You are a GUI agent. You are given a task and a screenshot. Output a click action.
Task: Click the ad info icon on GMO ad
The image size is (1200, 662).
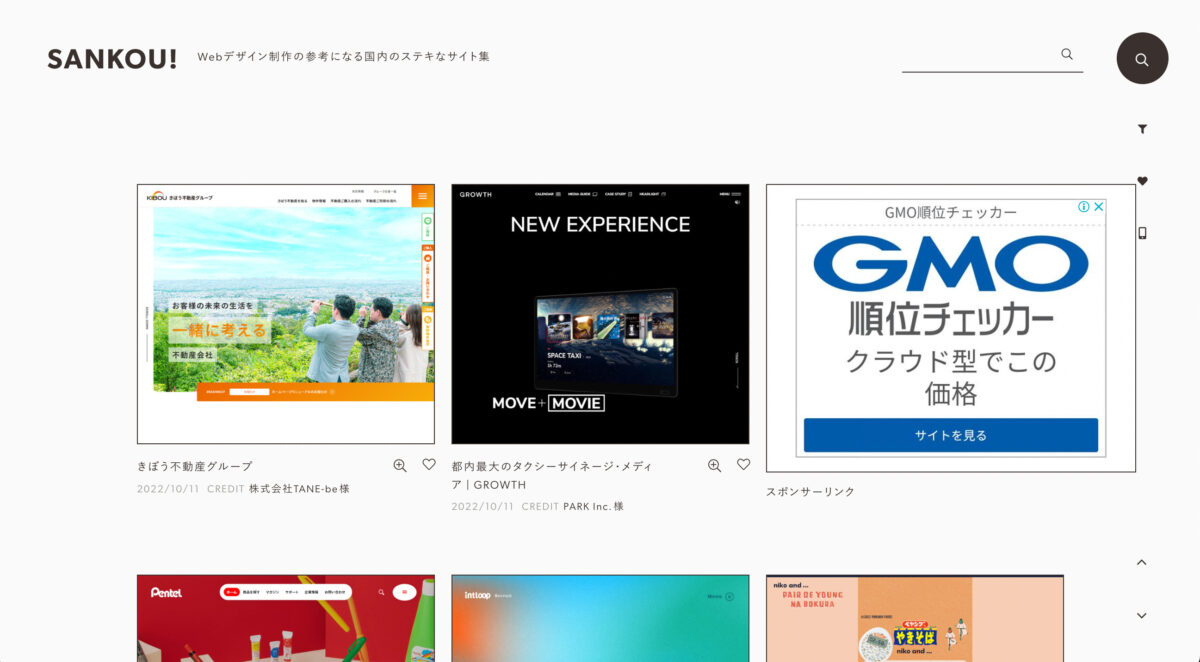point(1083,207)
